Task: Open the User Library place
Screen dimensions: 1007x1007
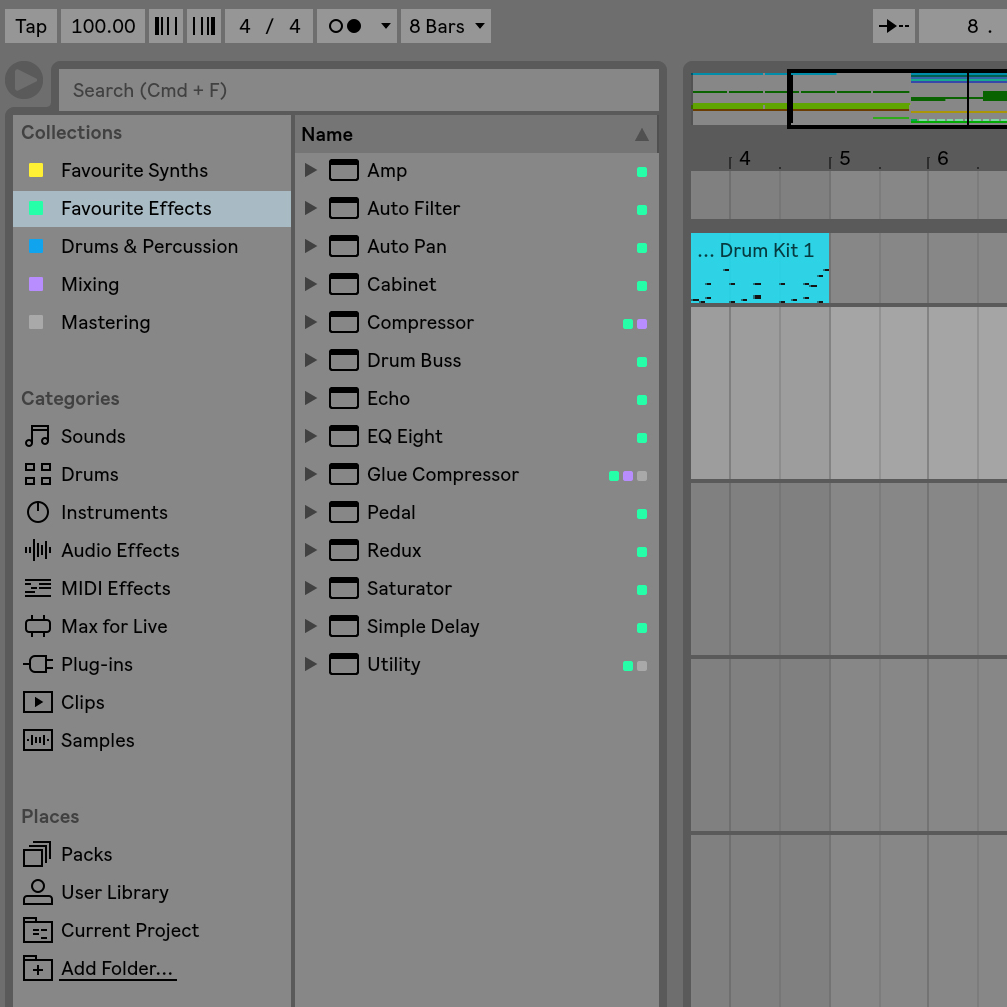Action: (152, 893)
